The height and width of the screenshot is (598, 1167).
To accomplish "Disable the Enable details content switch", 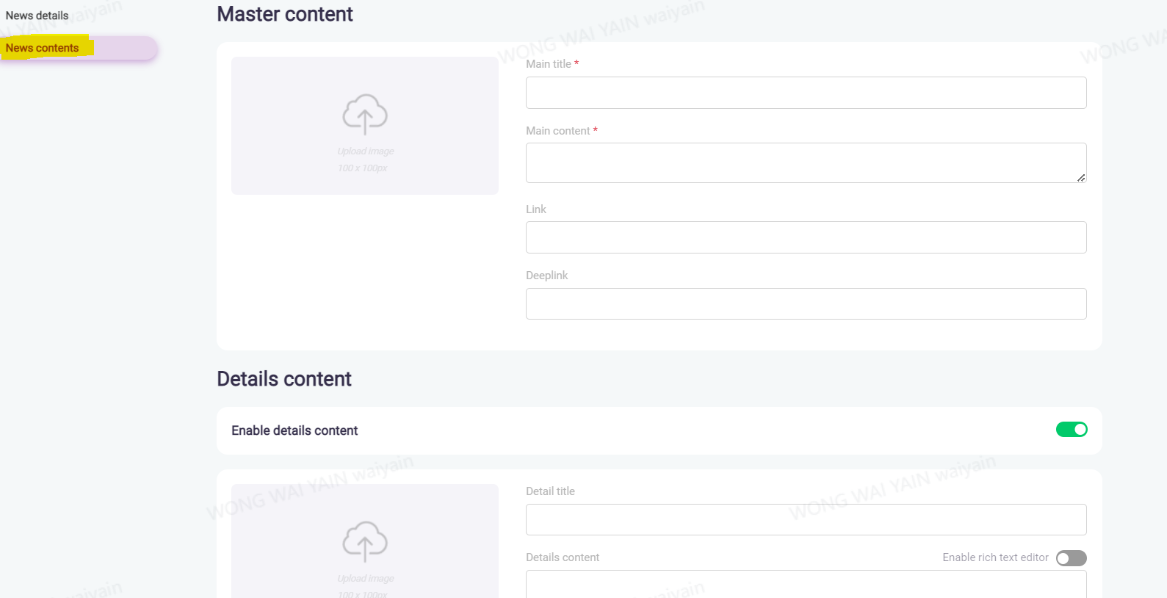I will click(1071, 430).
